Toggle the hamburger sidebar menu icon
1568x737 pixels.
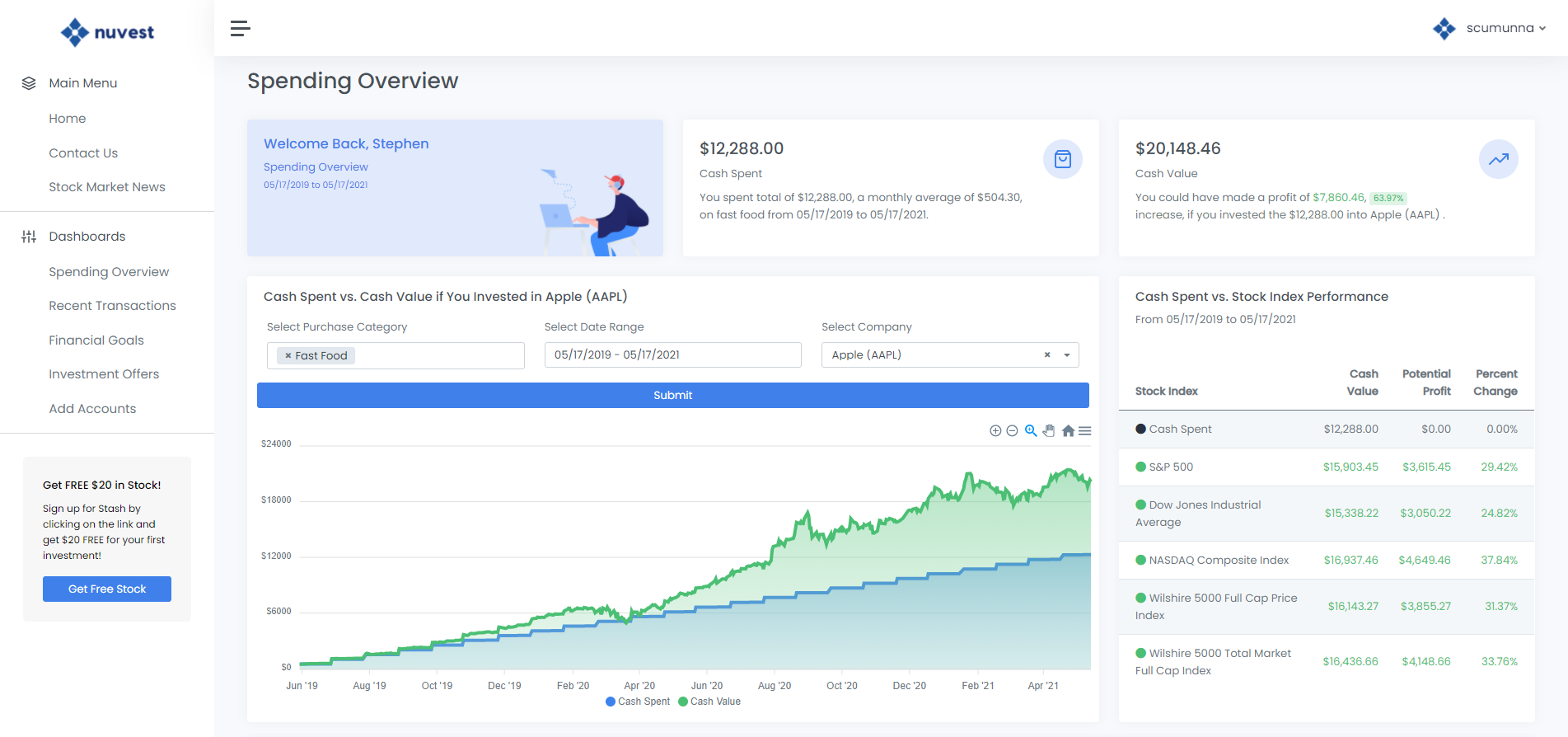240,29
